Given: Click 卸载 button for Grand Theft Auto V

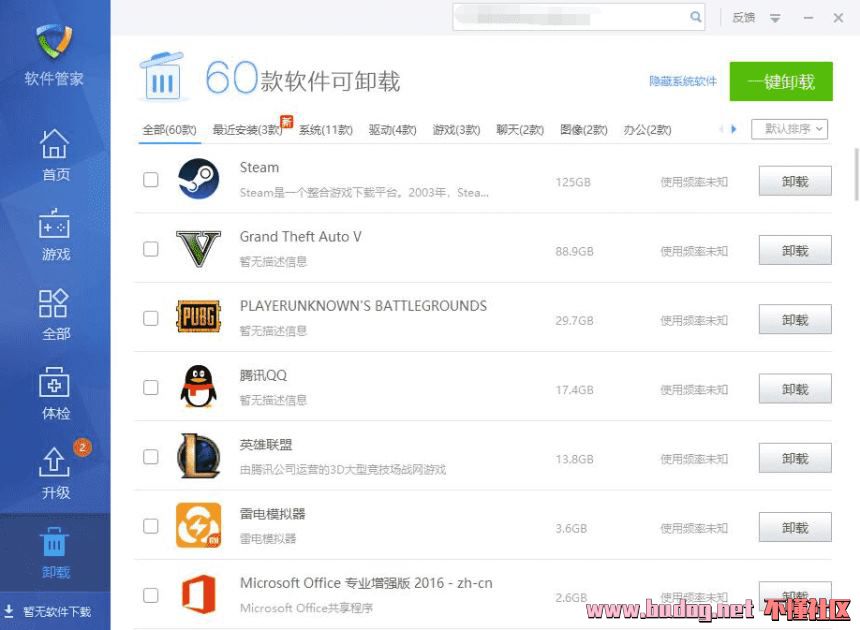Looking at the screenshot, I should [795, 250].
